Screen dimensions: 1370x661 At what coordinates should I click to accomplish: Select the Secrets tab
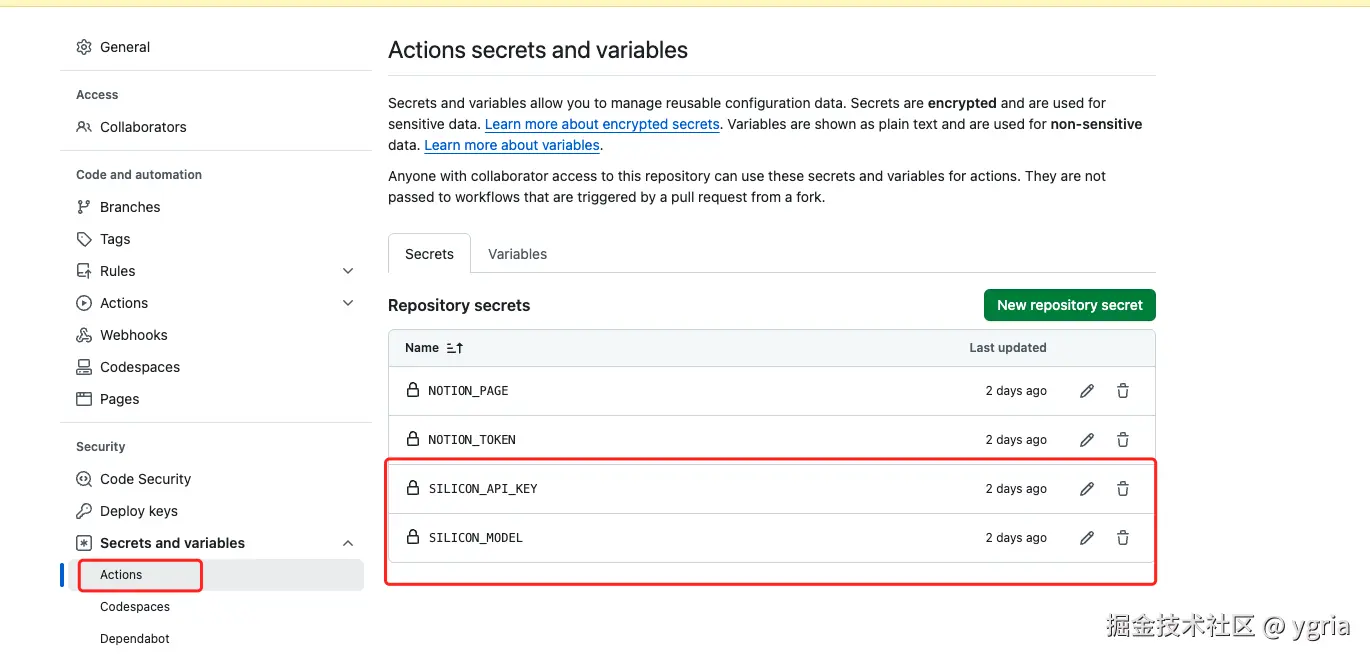point(429,254)
